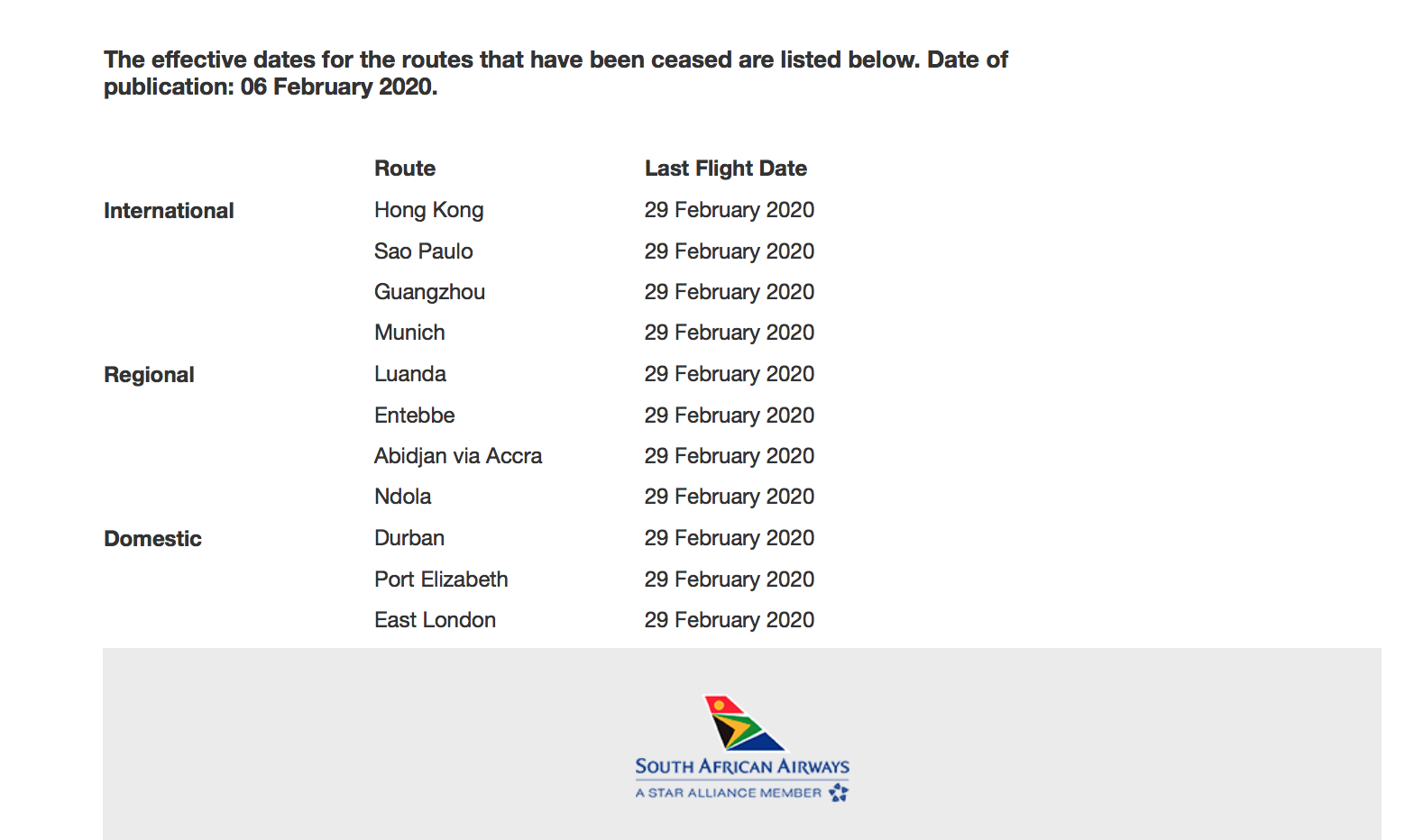Viewport: 1405px width, 840px height.
Task: Select the Luanda route entry
Action: click(410, 374)
